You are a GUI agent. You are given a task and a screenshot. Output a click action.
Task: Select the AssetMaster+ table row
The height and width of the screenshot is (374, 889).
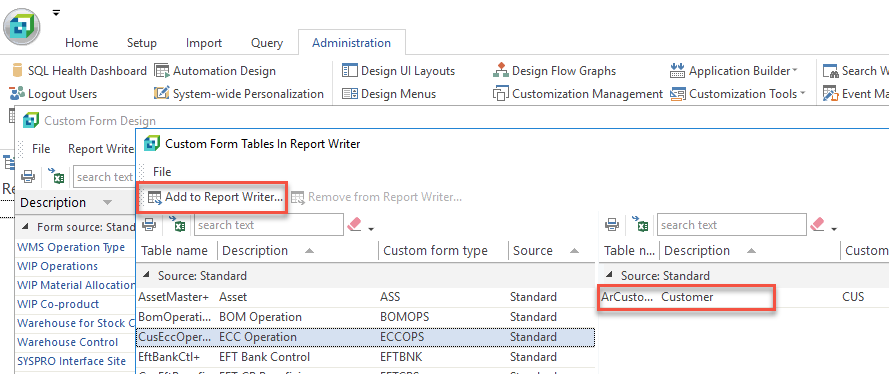pos(365,297)
